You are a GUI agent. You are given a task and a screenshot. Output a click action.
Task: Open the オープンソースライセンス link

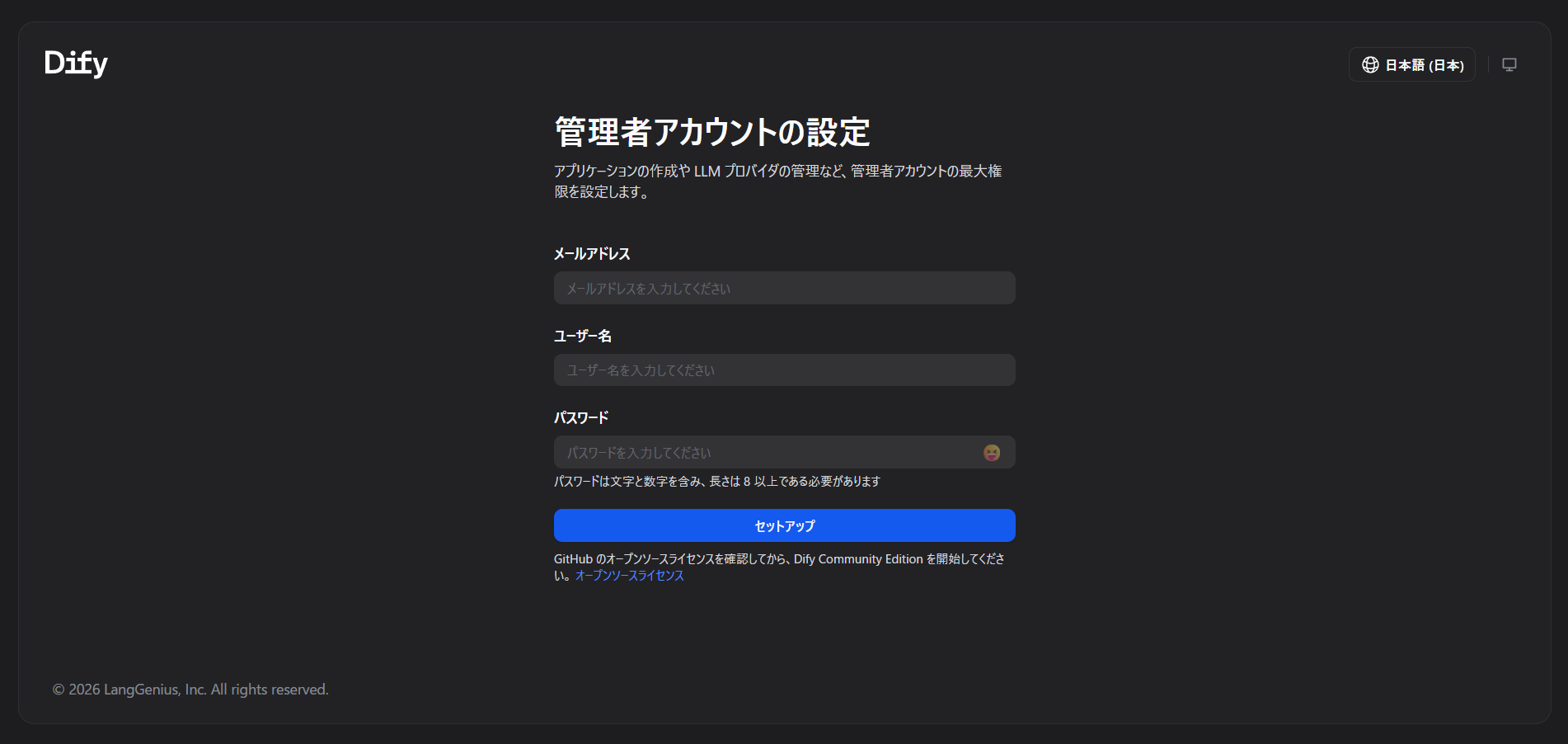[630, 576]
